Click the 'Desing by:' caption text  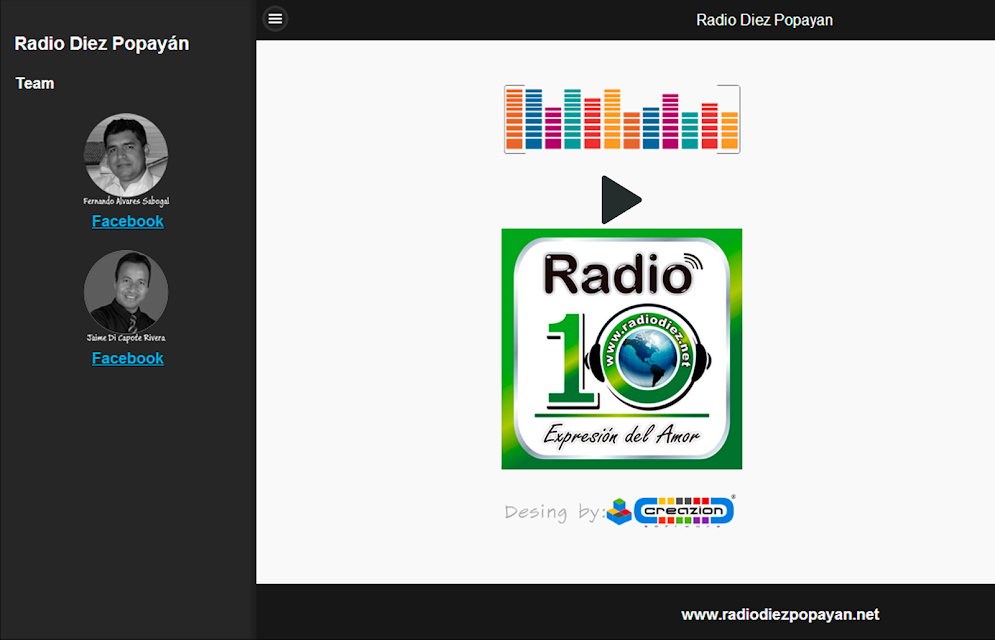point(554,512)
